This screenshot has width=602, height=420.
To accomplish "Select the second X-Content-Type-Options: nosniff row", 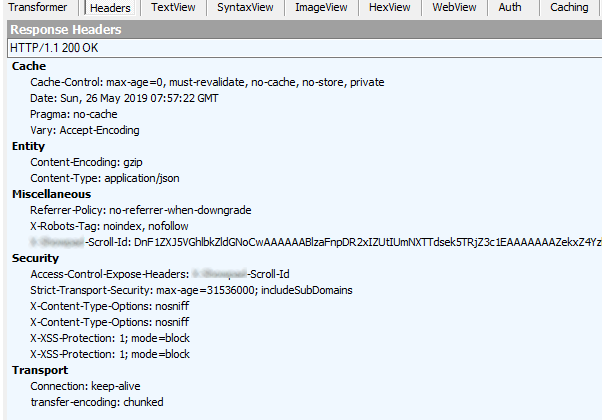I will tap(109, 322).
